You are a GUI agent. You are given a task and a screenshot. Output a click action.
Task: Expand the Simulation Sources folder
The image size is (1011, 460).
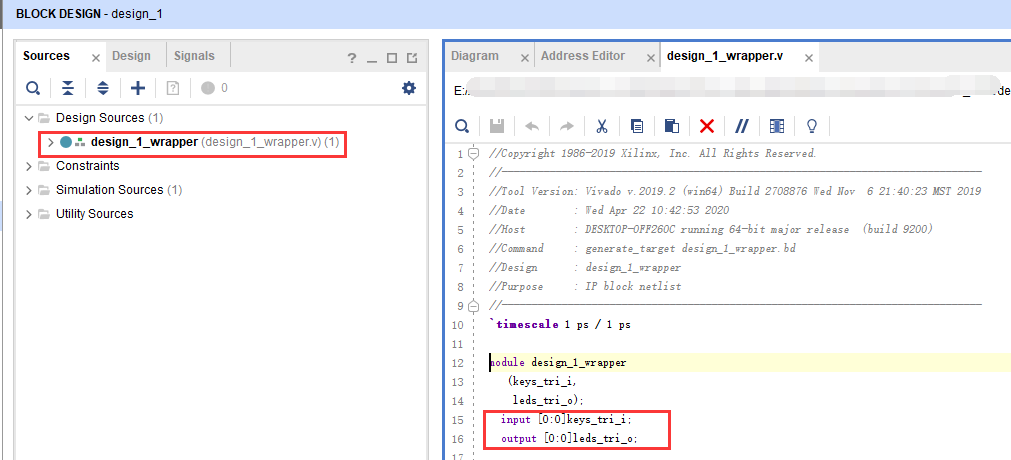[28, 190]
